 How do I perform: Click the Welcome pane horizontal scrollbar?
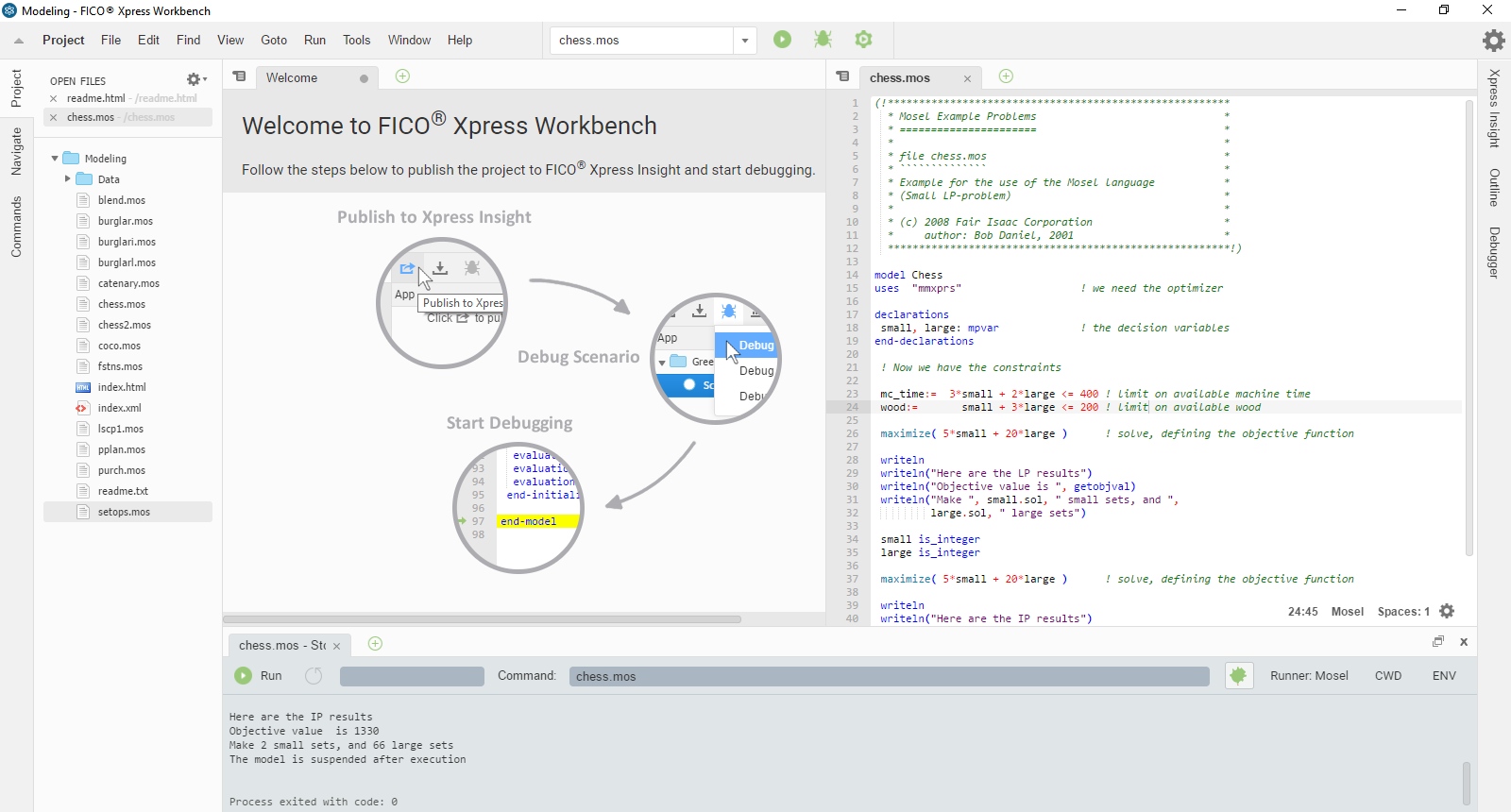[482, 619]
